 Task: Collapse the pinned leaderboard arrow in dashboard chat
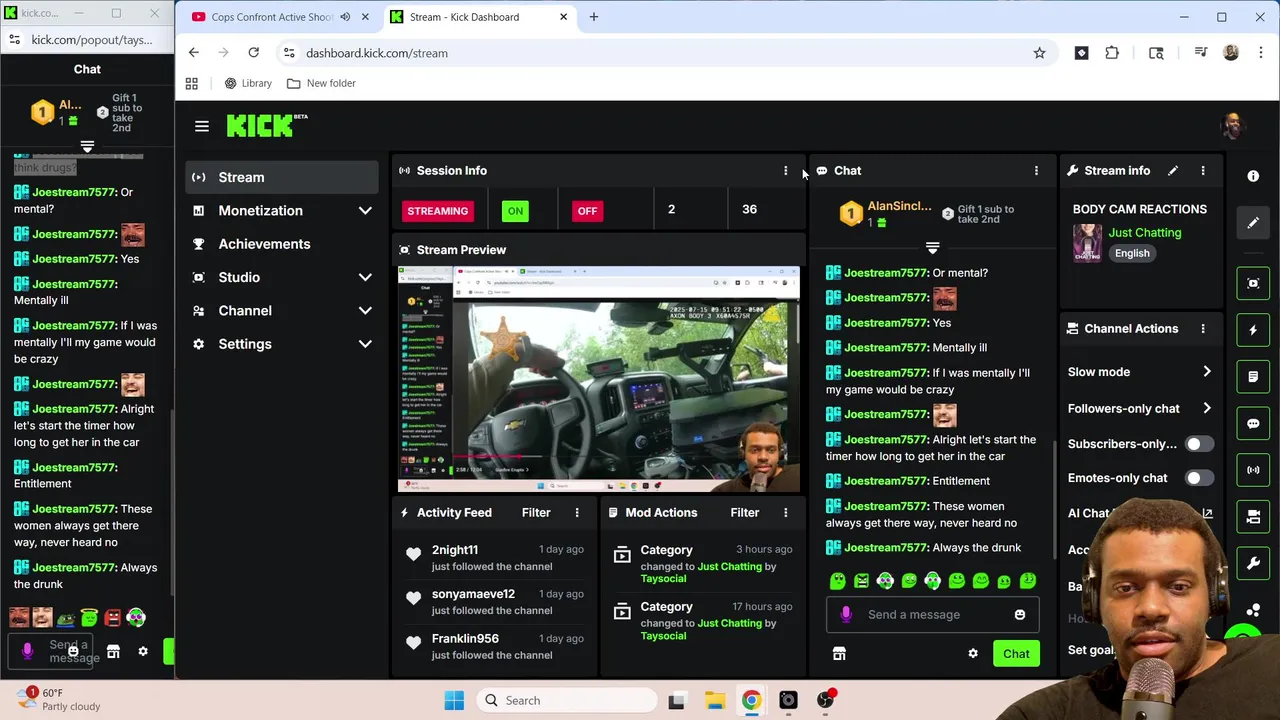tap(932, 248)
